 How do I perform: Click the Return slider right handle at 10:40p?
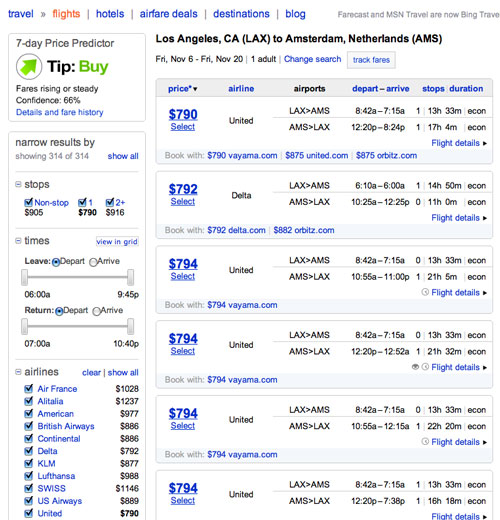pyautogui.click(x=131, y=326)
